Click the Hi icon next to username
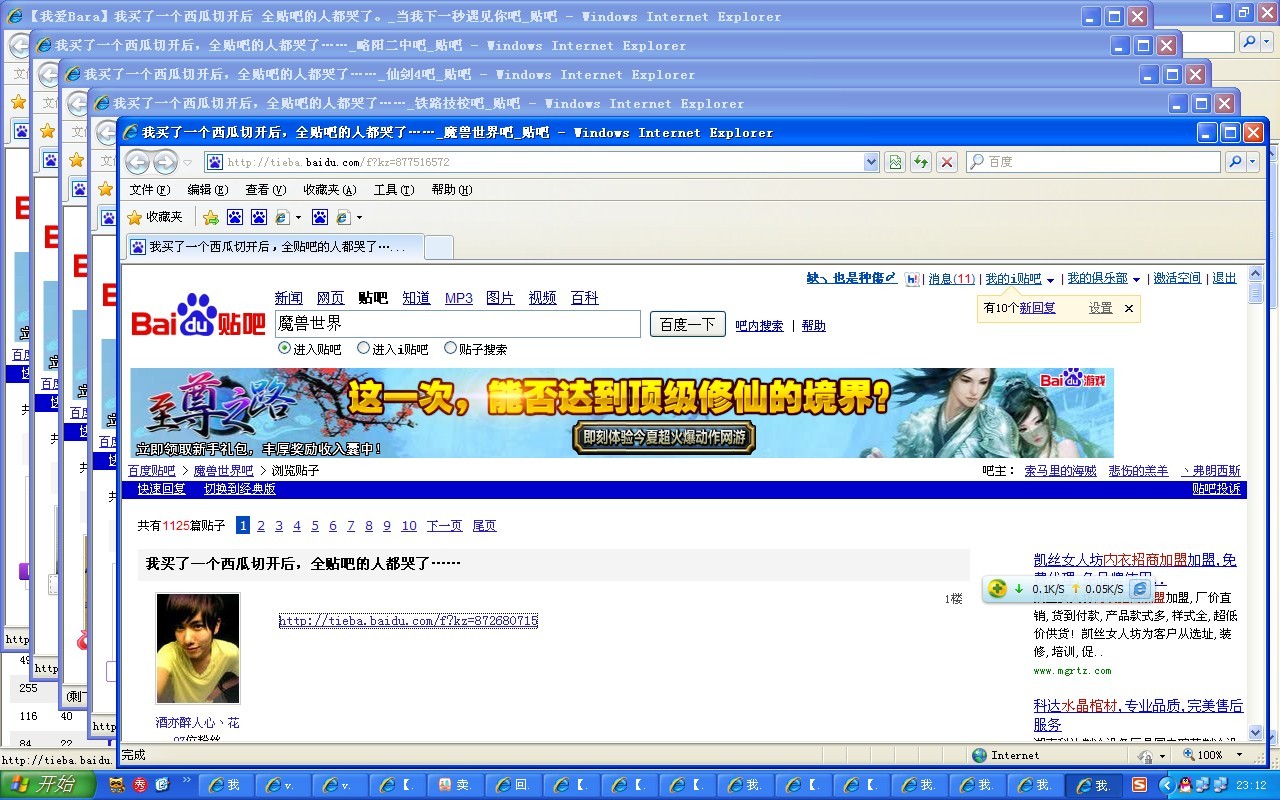Image resolution: width=1280 pixels, height=800 pixels. tap(912, 280)
